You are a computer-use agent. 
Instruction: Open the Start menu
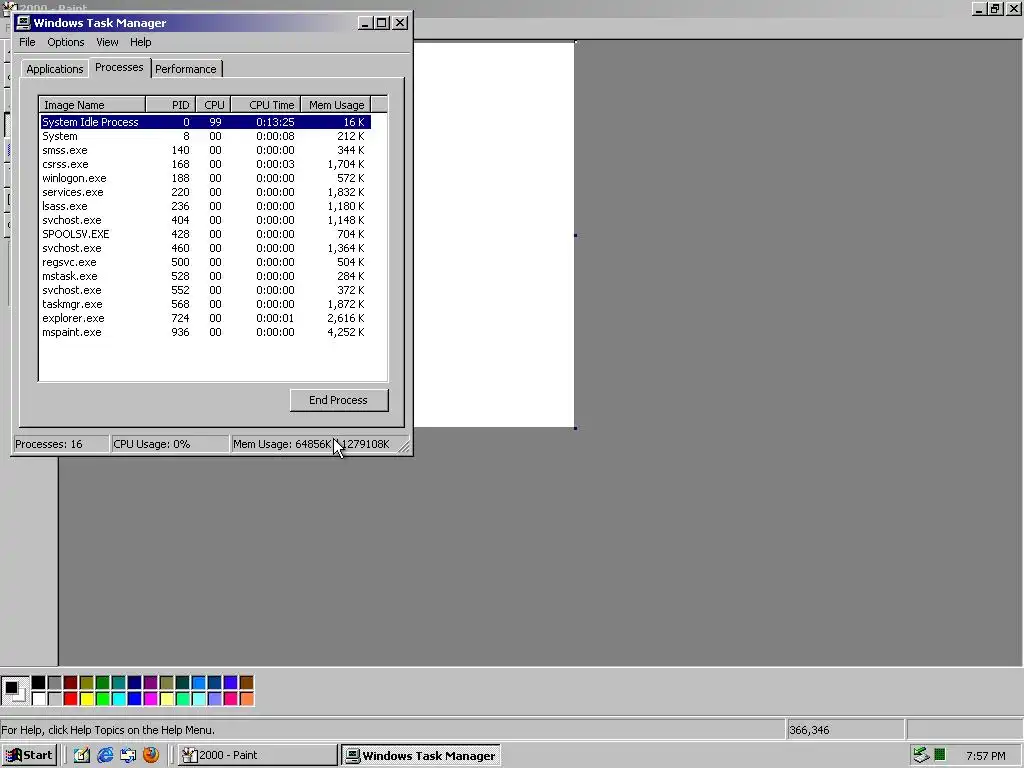30,755
